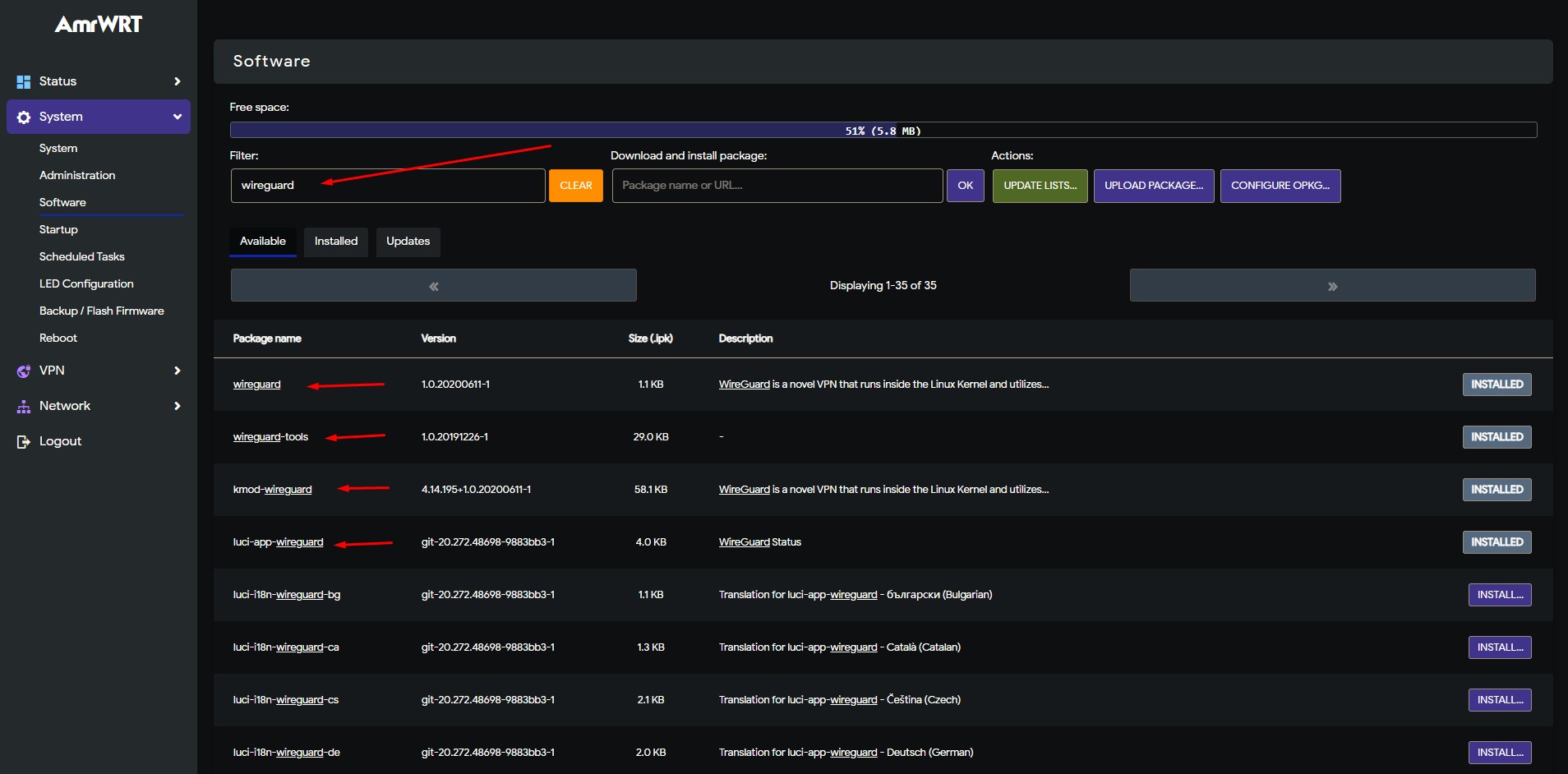Screen dimensions: 1568x774
Task: Click Logout label in the sidebar
Action: point(60,441)
